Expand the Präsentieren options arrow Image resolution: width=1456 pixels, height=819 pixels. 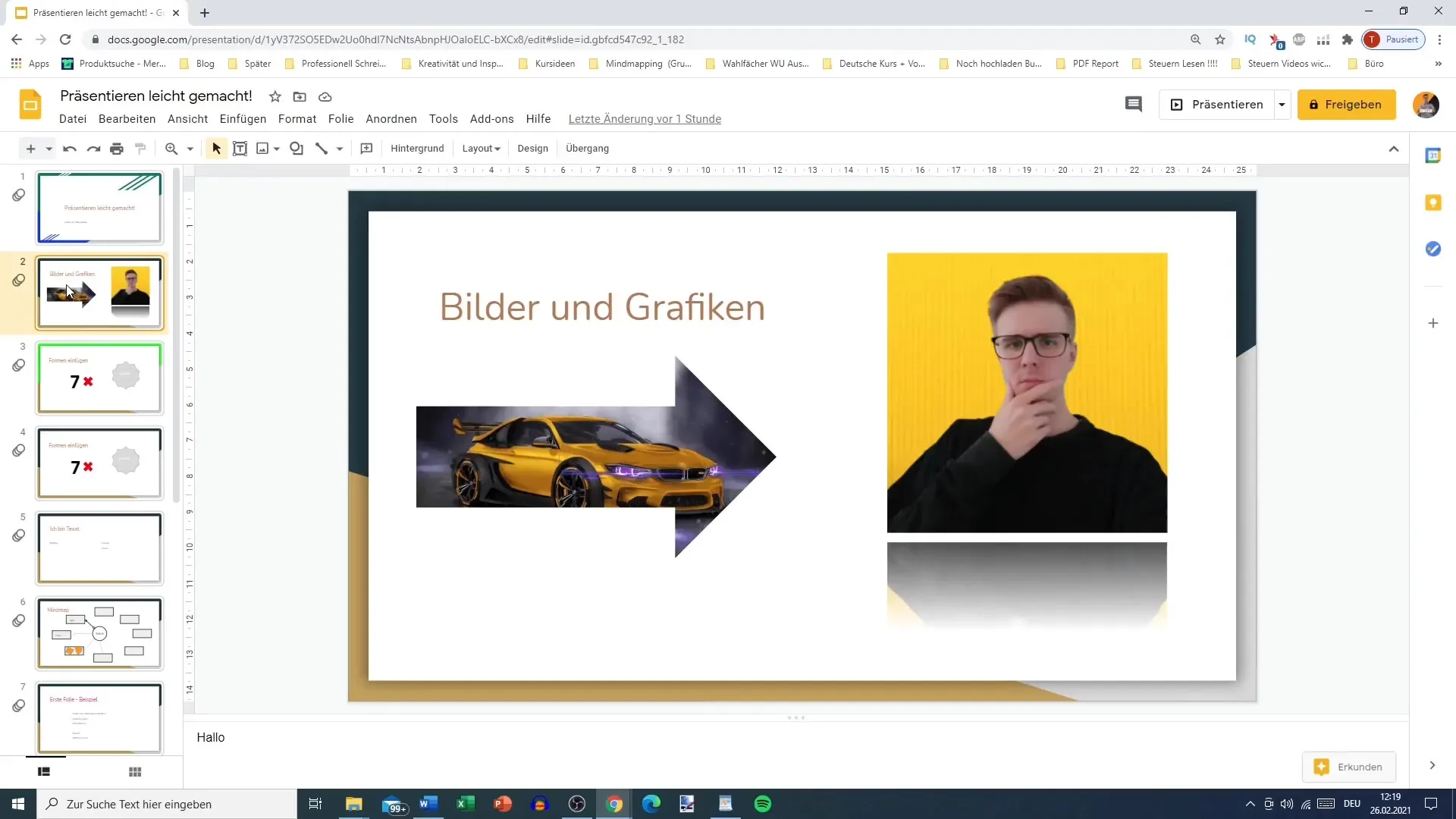coord(1282,105)
